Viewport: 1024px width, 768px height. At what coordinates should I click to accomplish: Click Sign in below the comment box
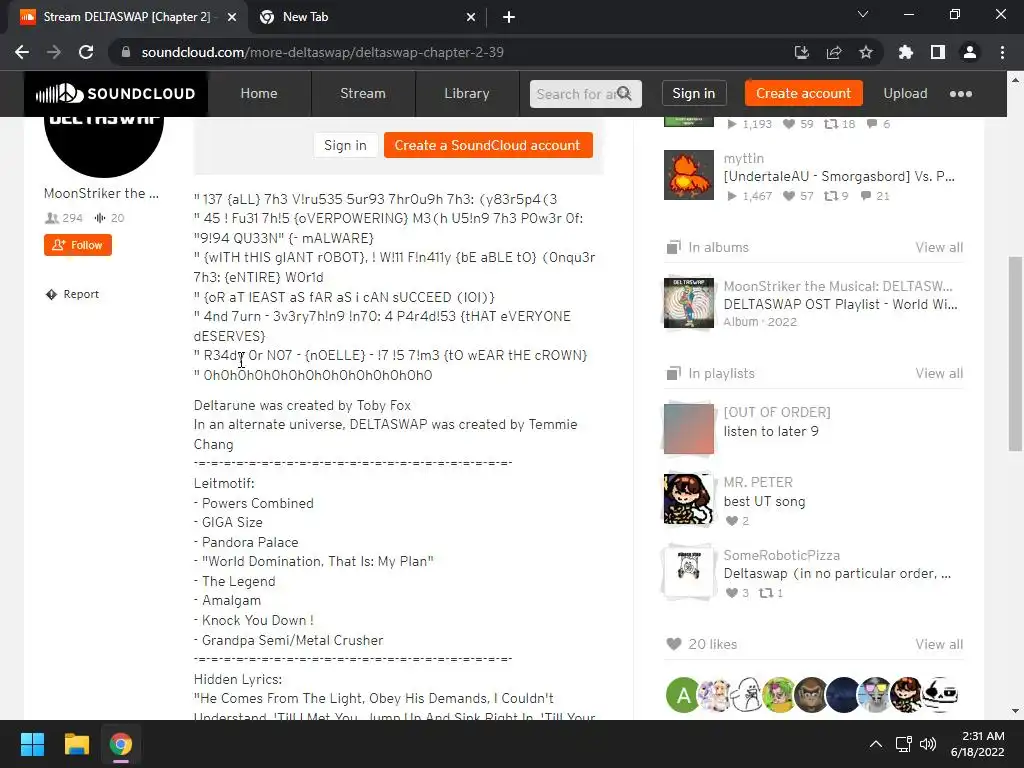pyautogui.click(x=345, y=145)
